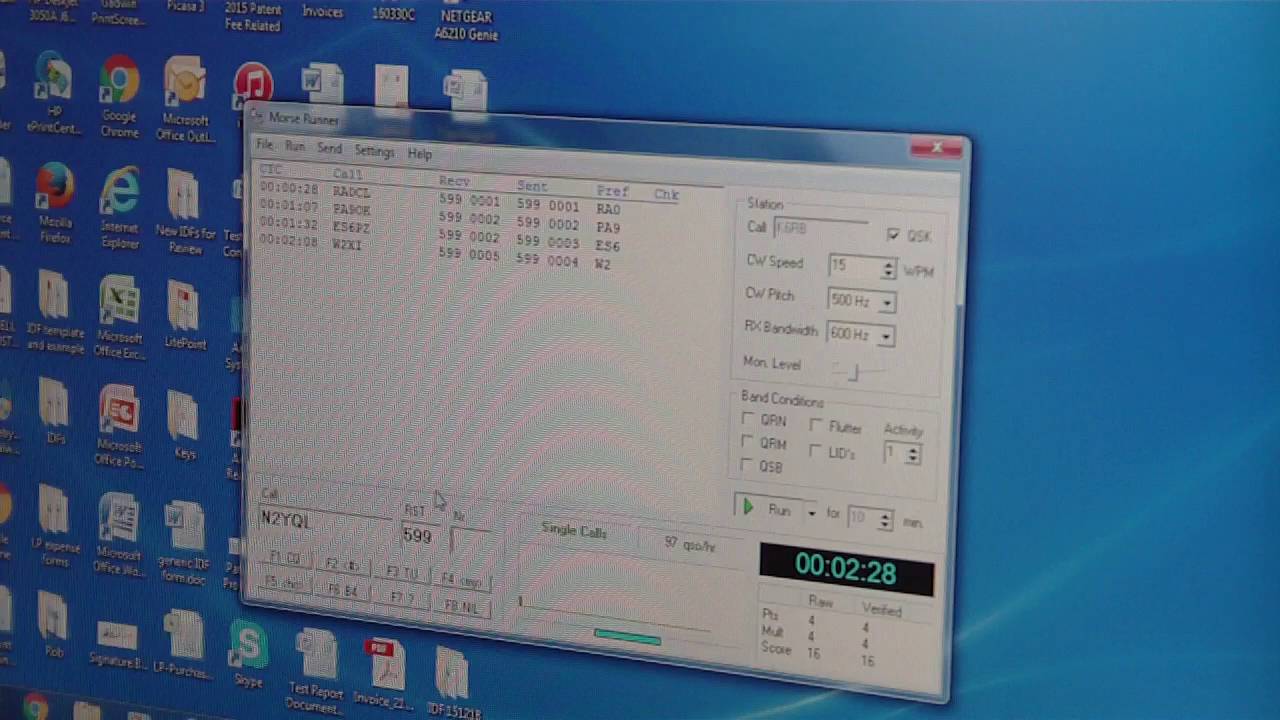The height and width of the screenshot is (720, 1280).
Task: Click the Morse Runner title bar icon
Action: [x=256, y=116]
